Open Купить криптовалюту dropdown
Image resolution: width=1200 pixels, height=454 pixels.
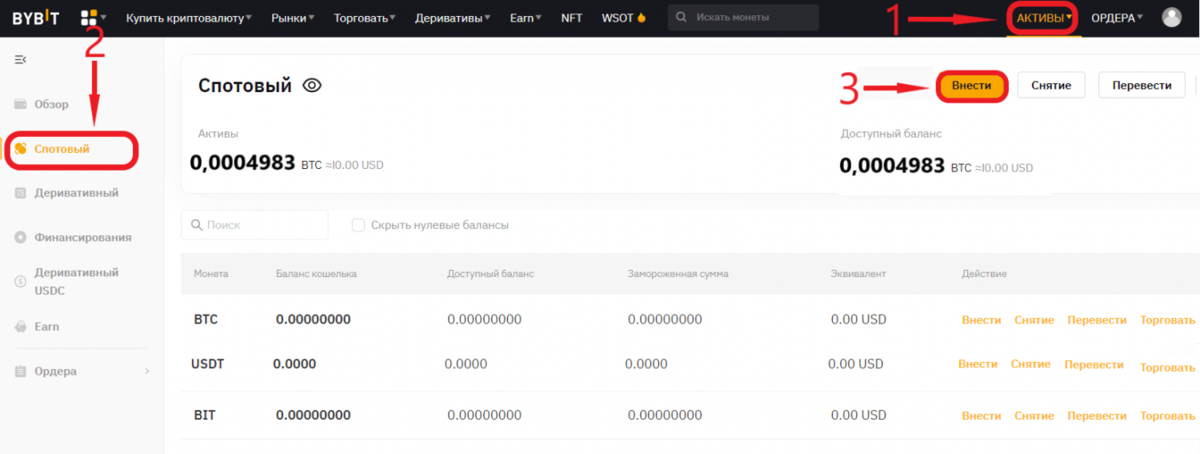pos(189,18)
